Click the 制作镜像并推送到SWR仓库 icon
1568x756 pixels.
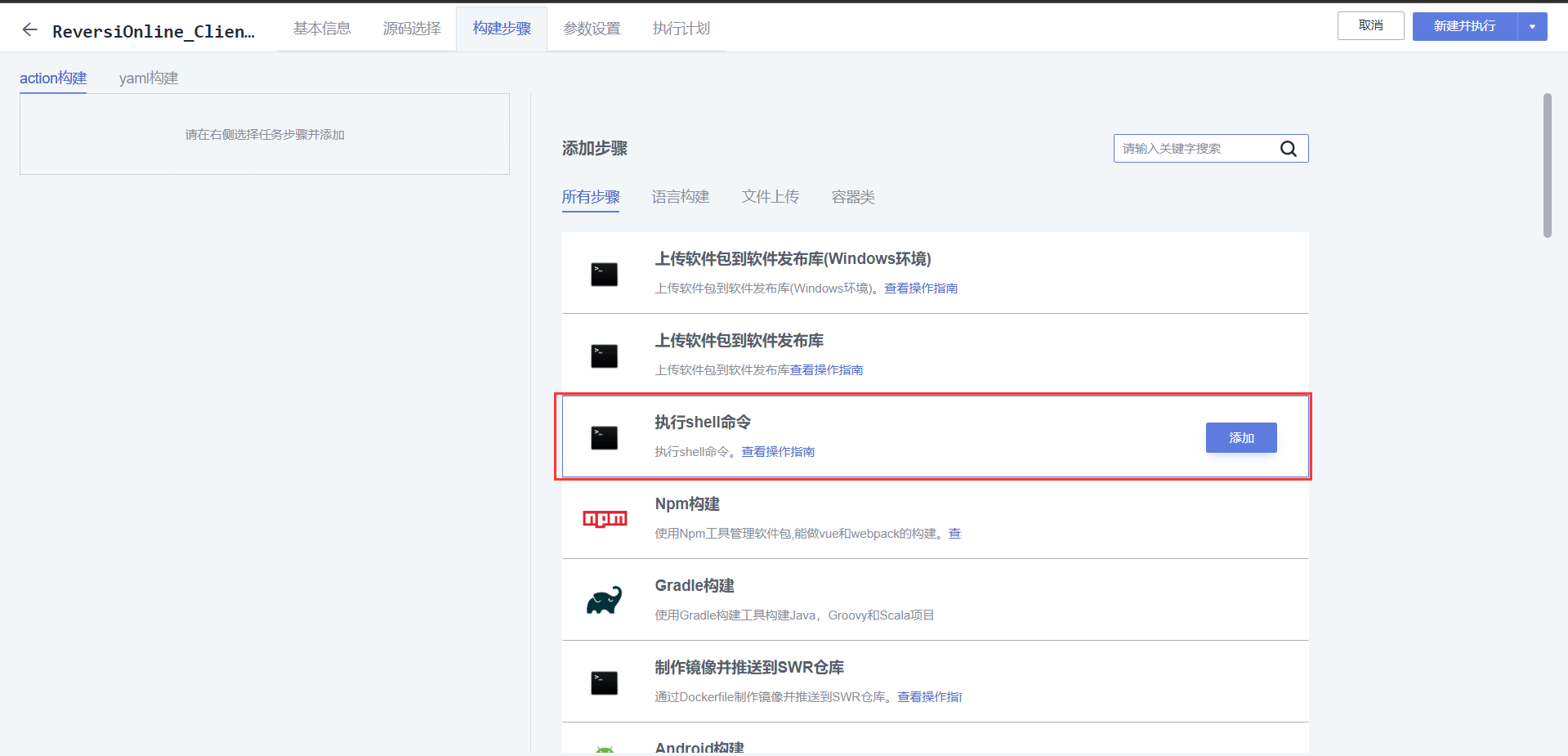coord(604,682)
